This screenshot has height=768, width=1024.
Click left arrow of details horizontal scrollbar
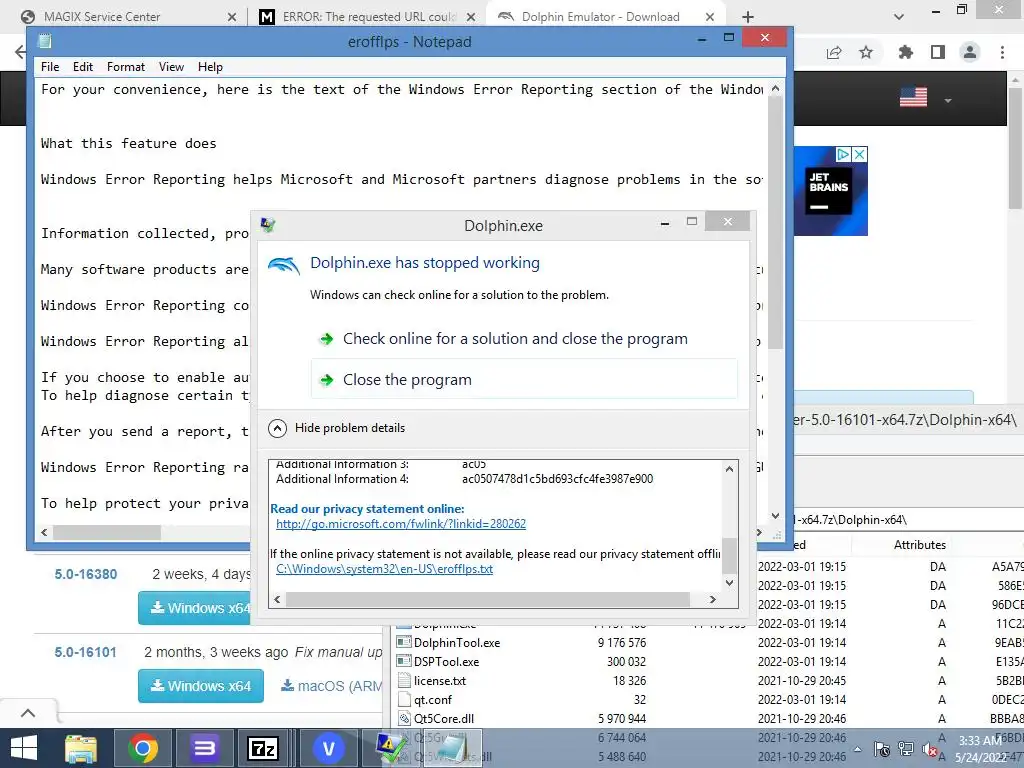278,600
